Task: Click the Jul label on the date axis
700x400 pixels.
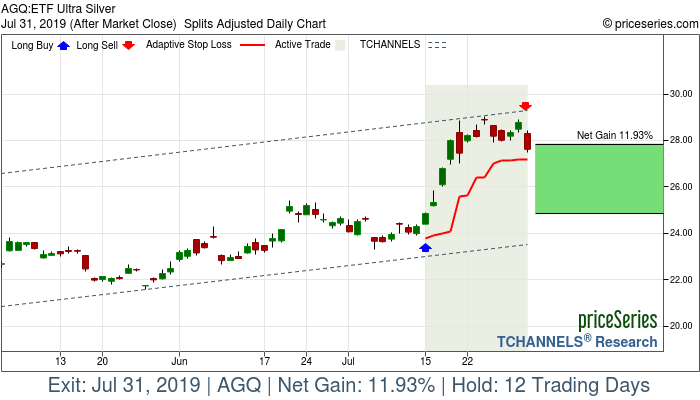Action: (x=348, y=359)
